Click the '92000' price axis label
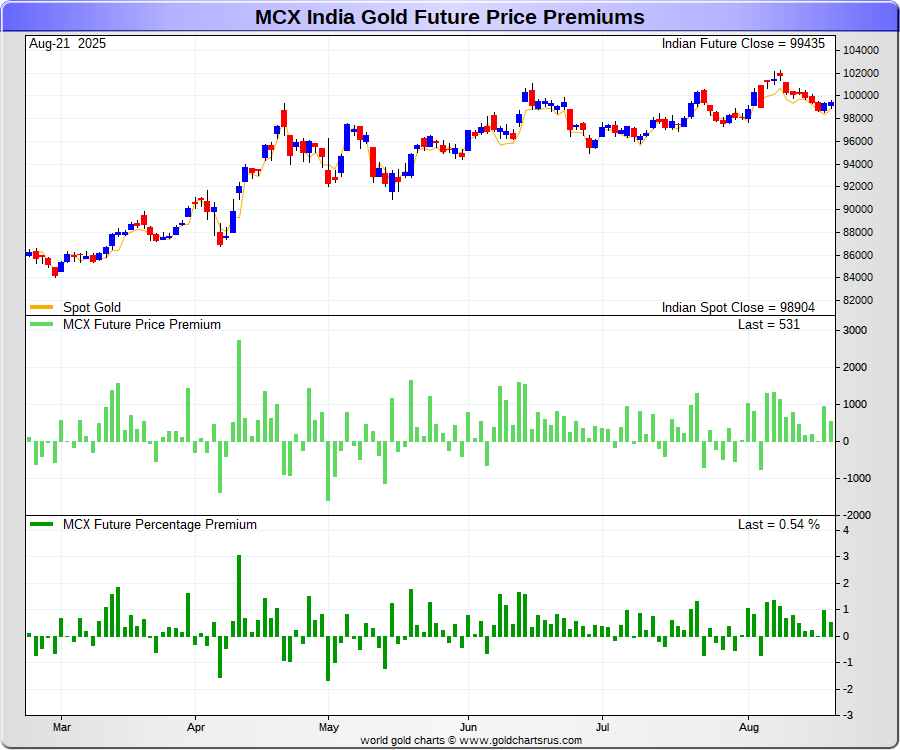The width and height of the screenshot is (900, 750). pos(858,186)
